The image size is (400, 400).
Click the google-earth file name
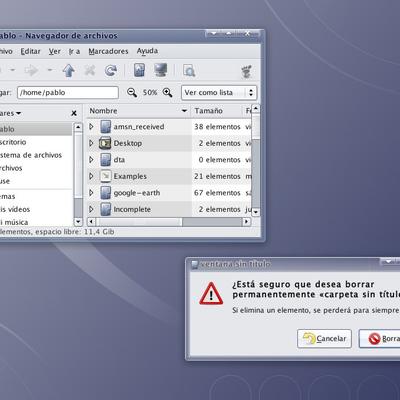[137, 193]
